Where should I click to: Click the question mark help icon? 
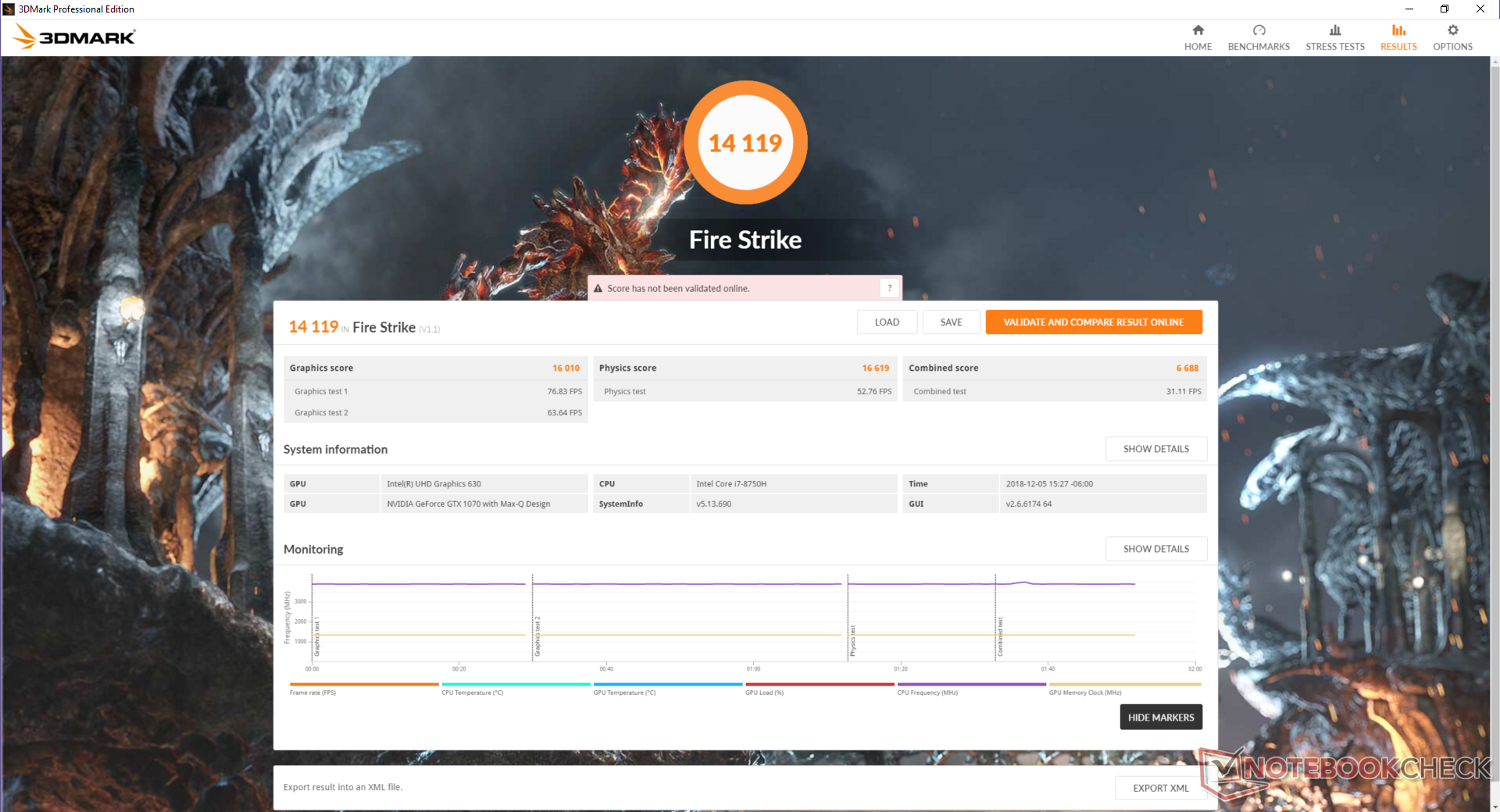coord(889,288)
